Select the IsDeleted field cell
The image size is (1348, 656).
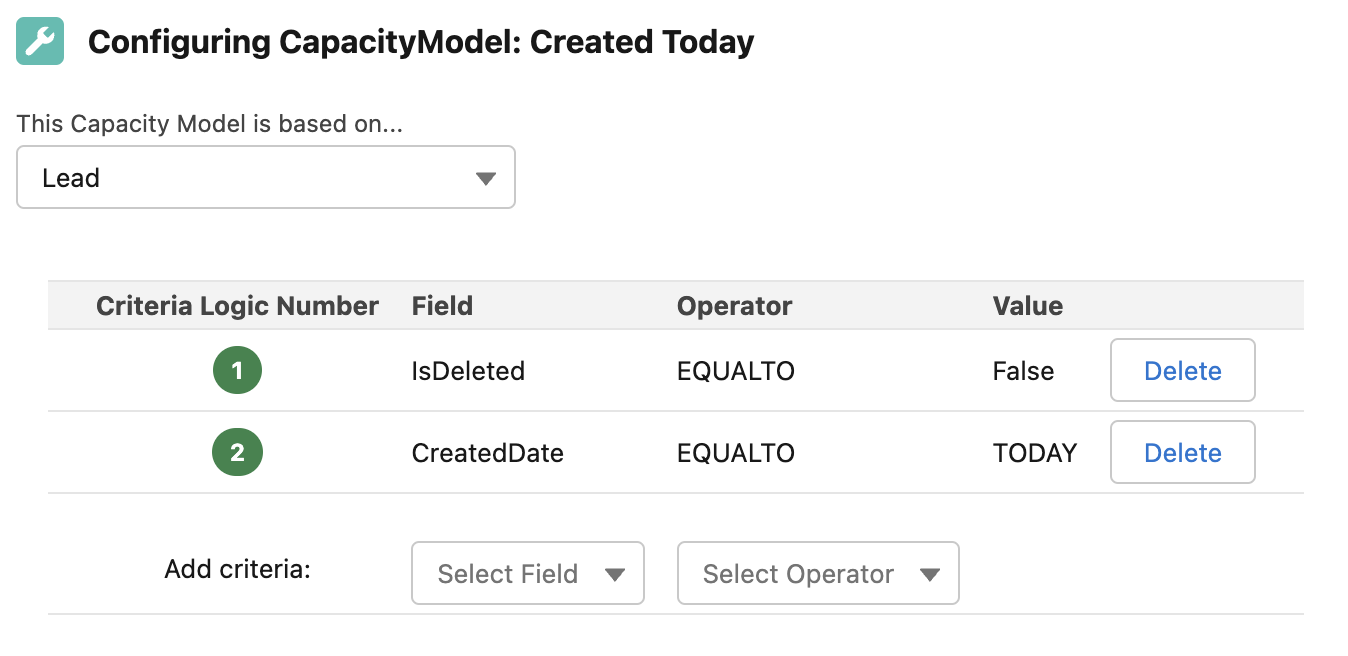(x=468, y=371)
